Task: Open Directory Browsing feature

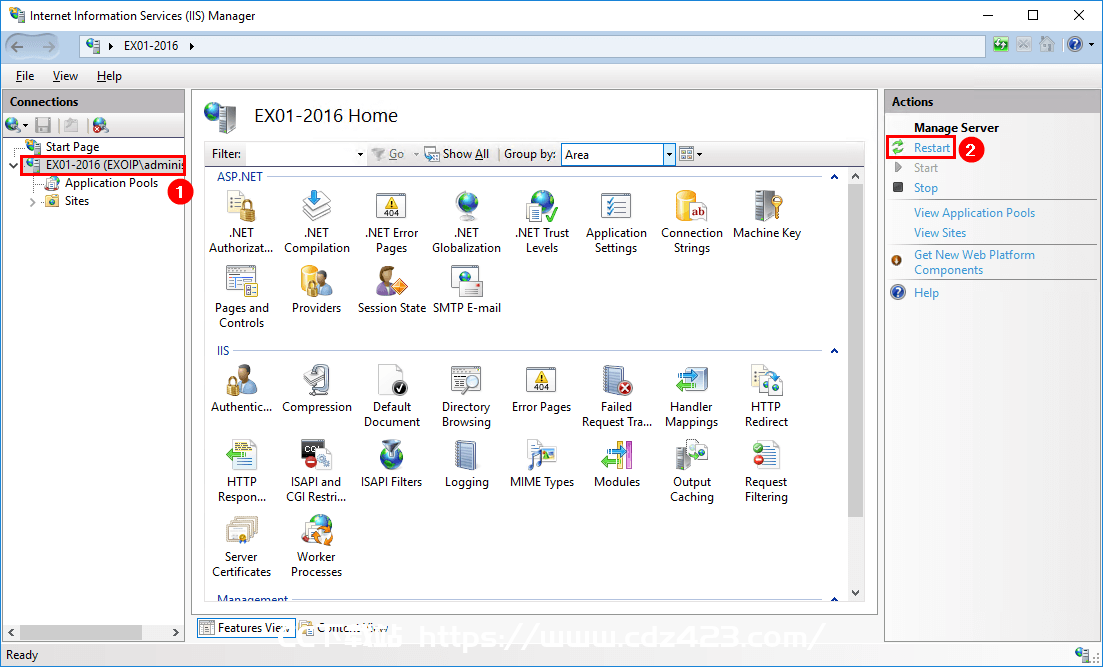Action: coord(466,396)
